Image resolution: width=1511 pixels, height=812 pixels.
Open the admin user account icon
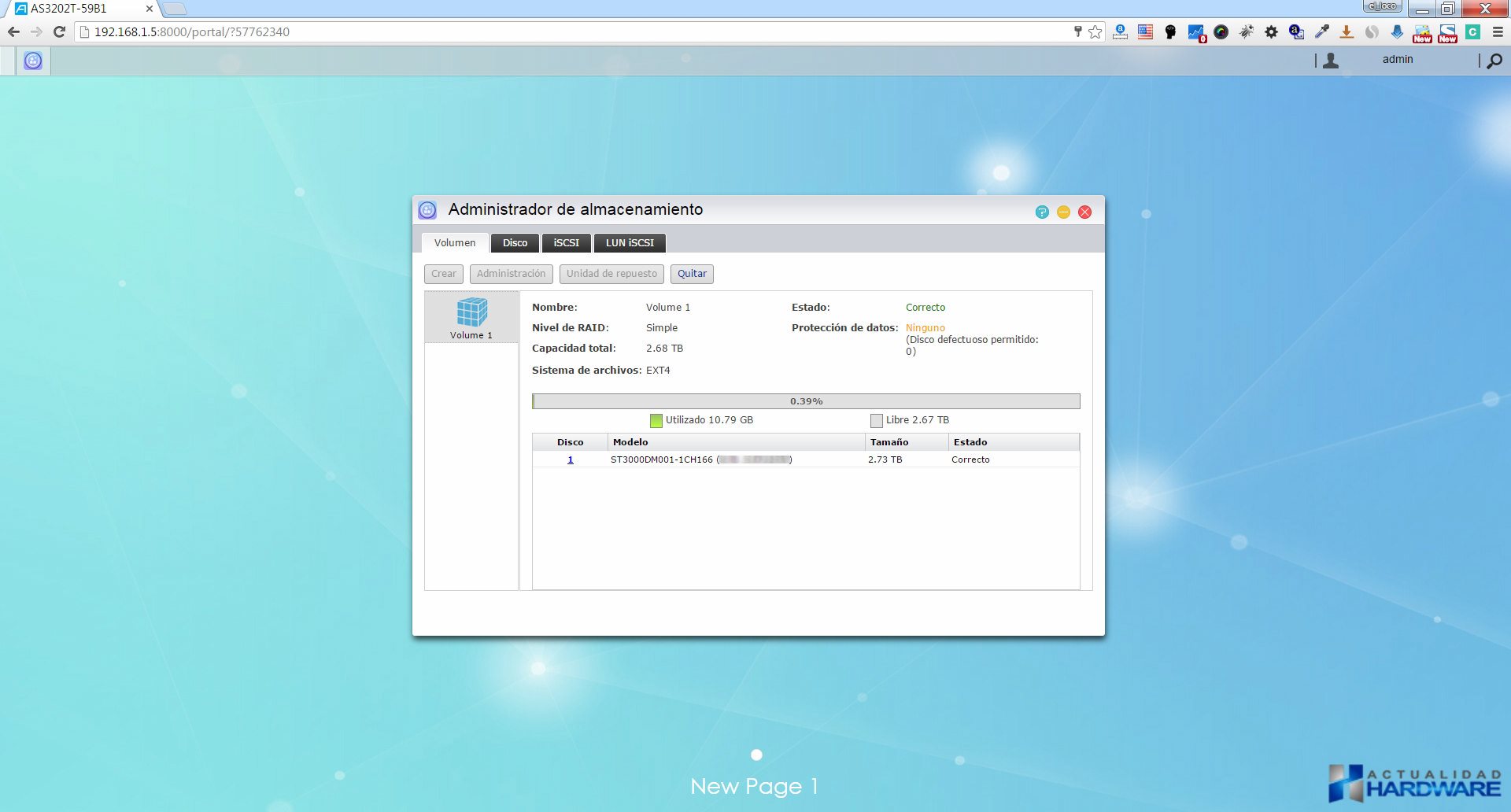[1331, 61]
